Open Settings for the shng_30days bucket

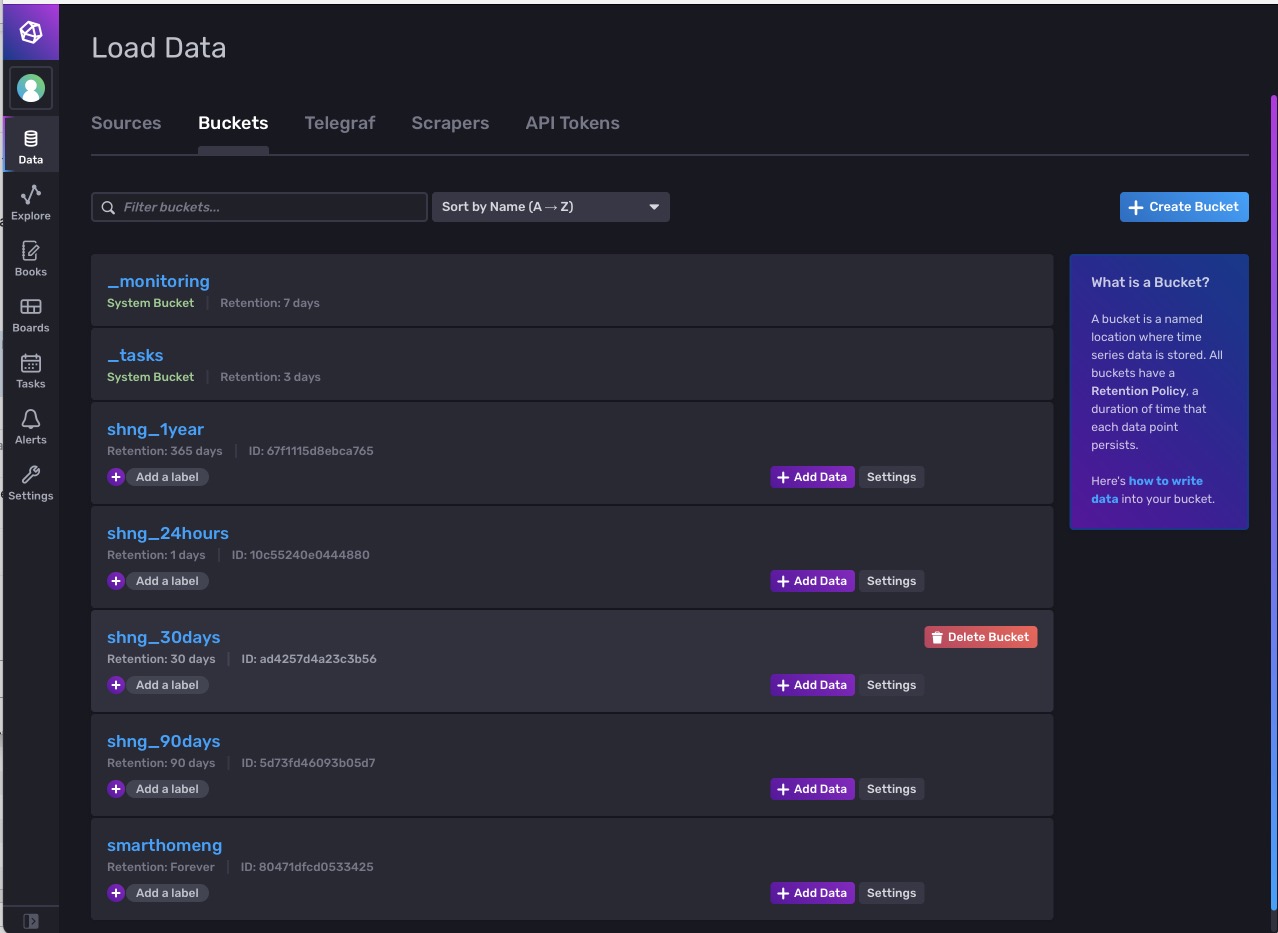(891, 685)
